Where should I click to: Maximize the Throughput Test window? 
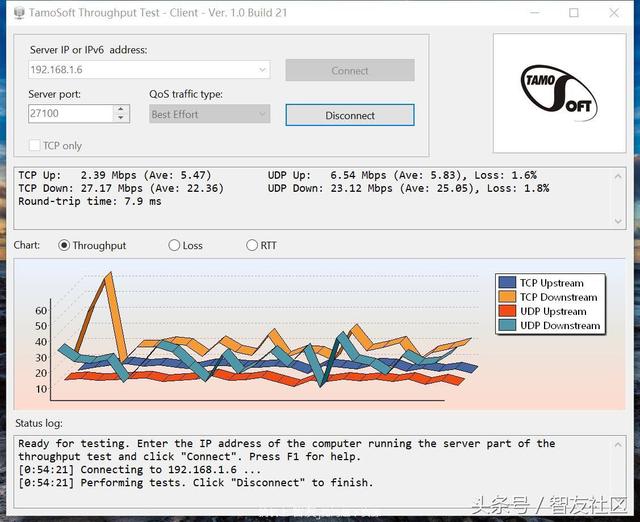click(574, 13)
